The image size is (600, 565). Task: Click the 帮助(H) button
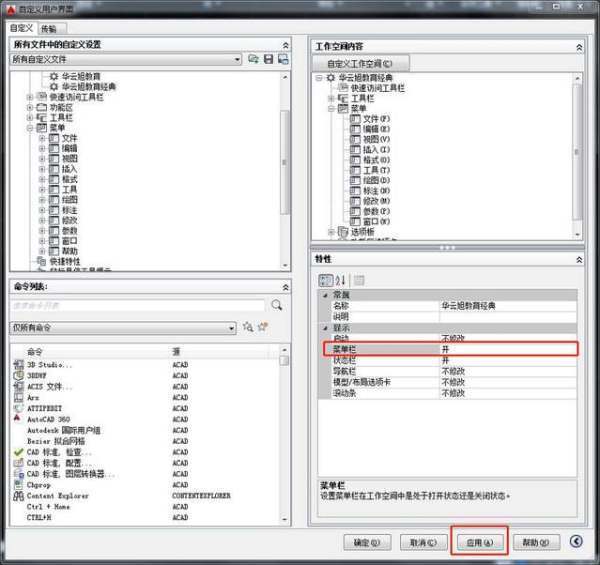[x=536, y=542]
